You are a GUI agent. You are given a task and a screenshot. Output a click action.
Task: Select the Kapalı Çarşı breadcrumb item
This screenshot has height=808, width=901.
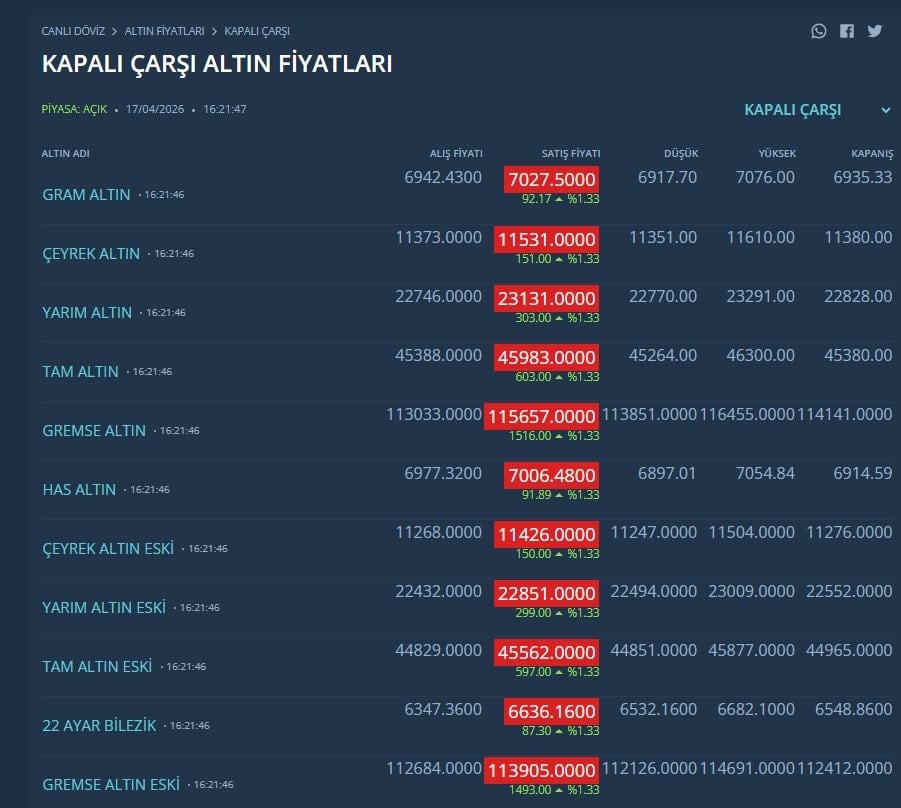(257, 31)
